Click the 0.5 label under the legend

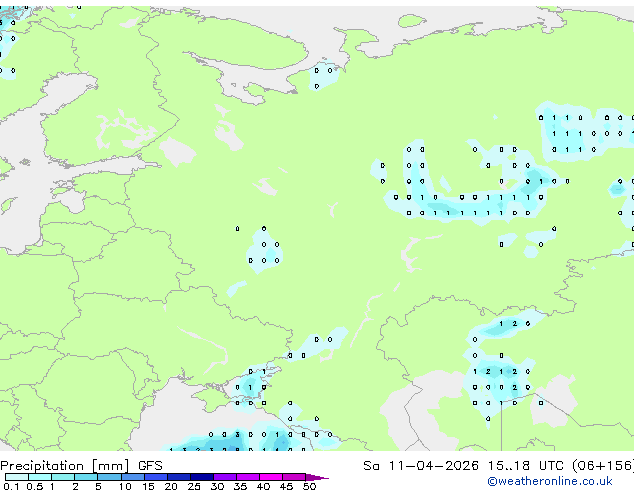coord(35,486)
